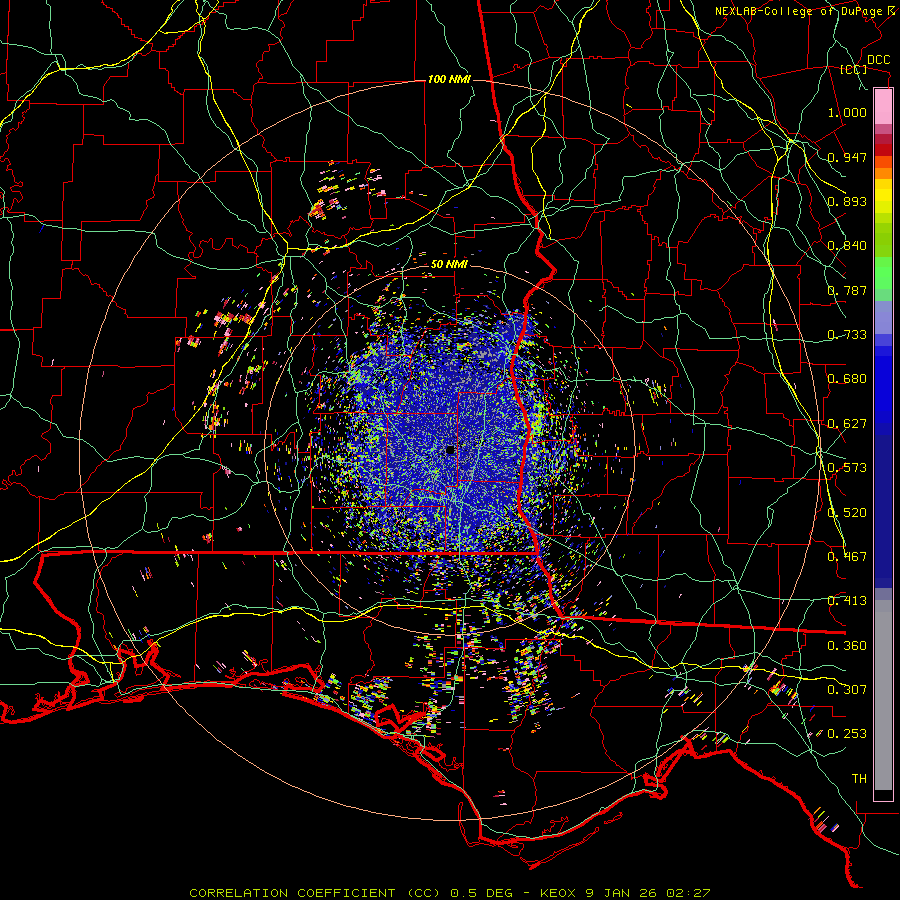Click the bright green color bar segment
This screenshot has width=900, height=900.
[883, 273]
